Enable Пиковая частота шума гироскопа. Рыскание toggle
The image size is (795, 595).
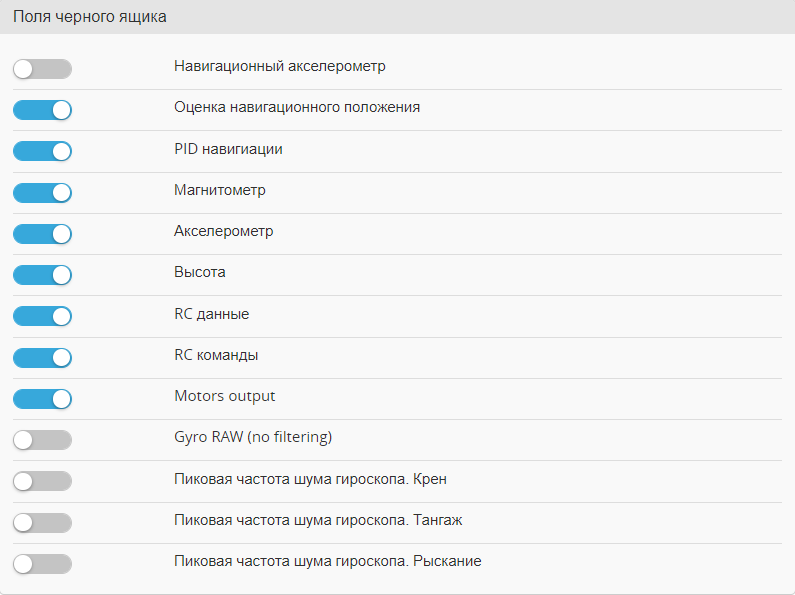(42, 564)
